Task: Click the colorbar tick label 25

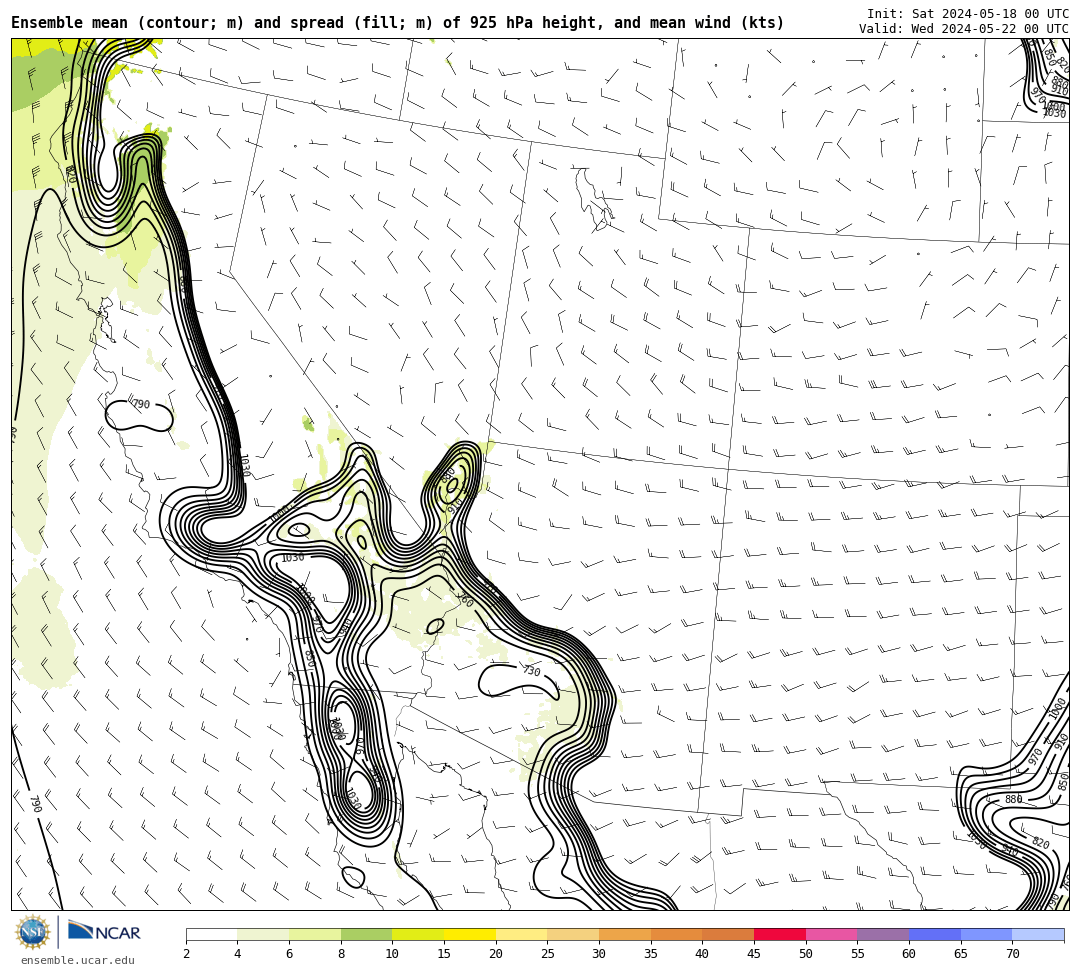Action: point(548,954)
